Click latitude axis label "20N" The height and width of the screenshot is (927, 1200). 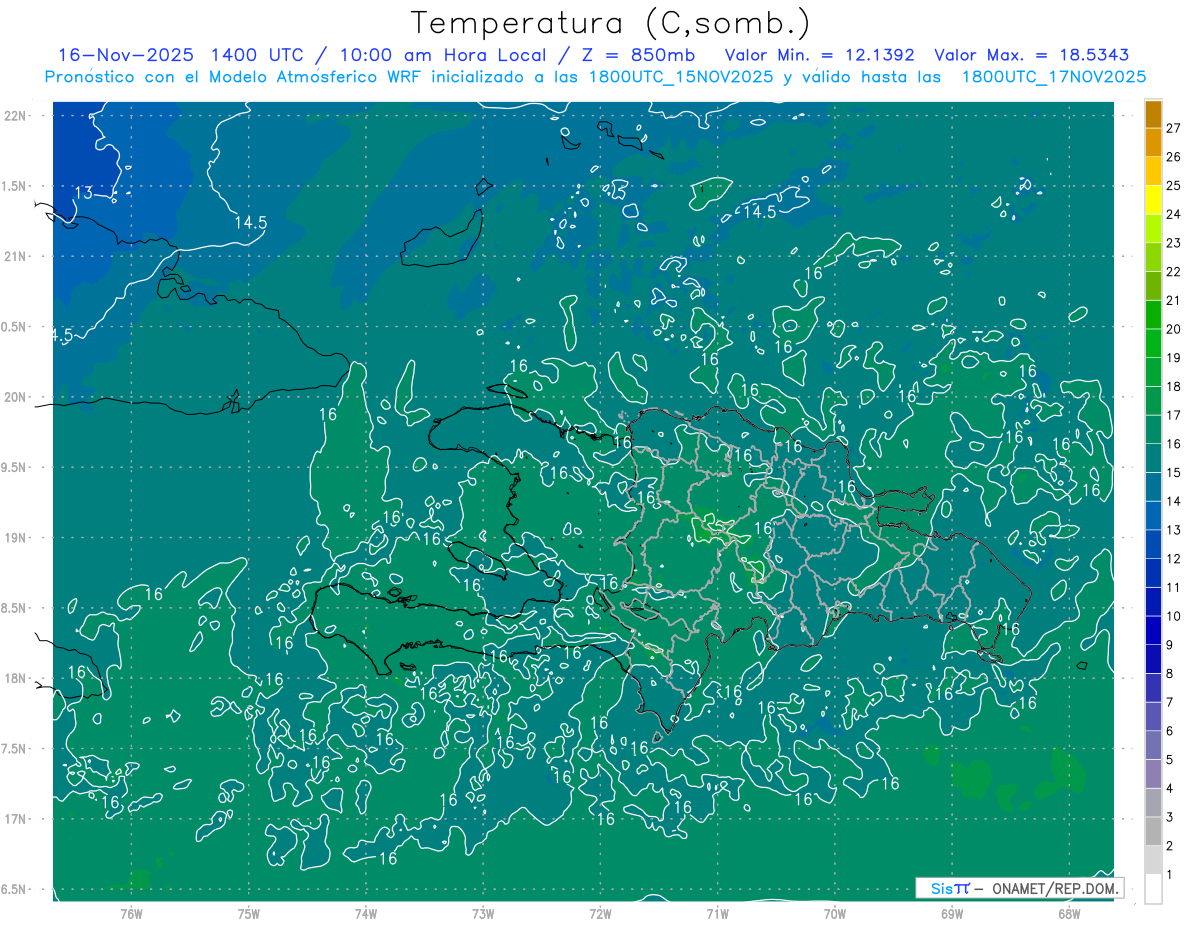coord(16,398)
